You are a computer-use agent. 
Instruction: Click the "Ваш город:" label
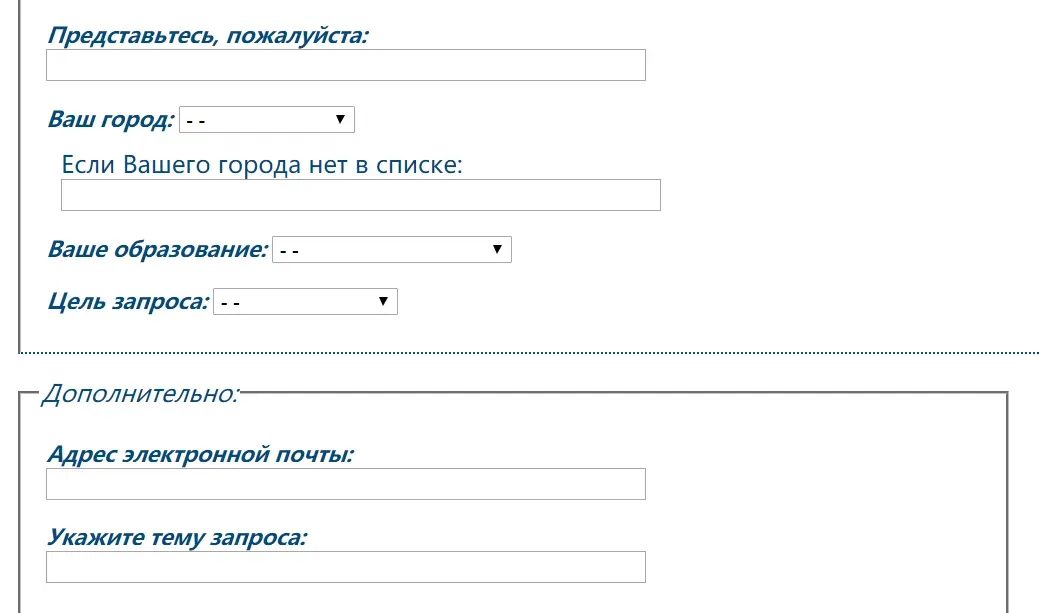pos(111,119)
